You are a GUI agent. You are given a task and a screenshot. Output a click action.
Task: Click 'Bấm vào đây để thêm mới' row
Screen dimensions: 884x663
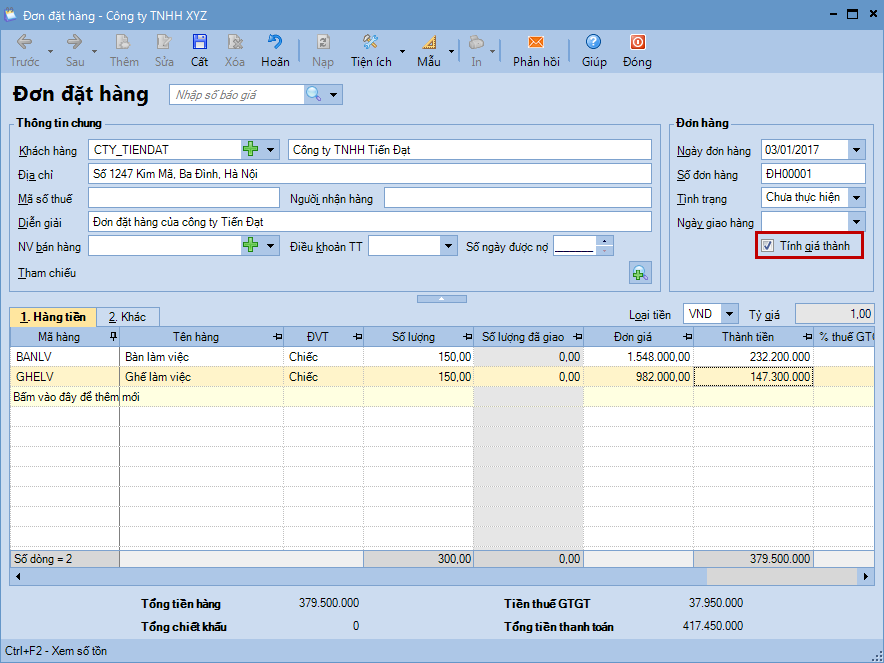(x=77, y=397)
